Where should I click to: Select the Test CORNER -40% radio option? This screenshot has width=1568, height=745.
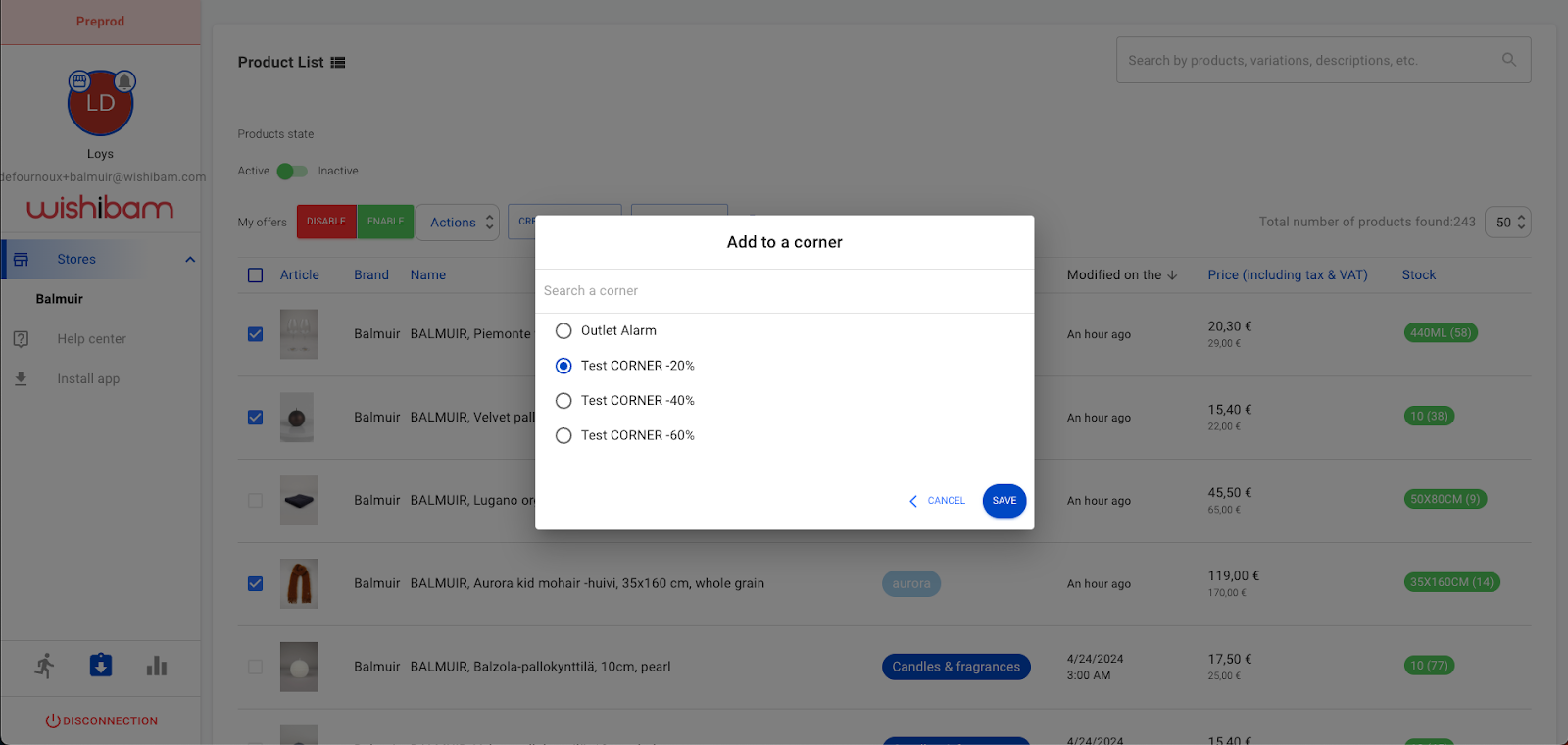pyautogui.click(x=563, y=401)
